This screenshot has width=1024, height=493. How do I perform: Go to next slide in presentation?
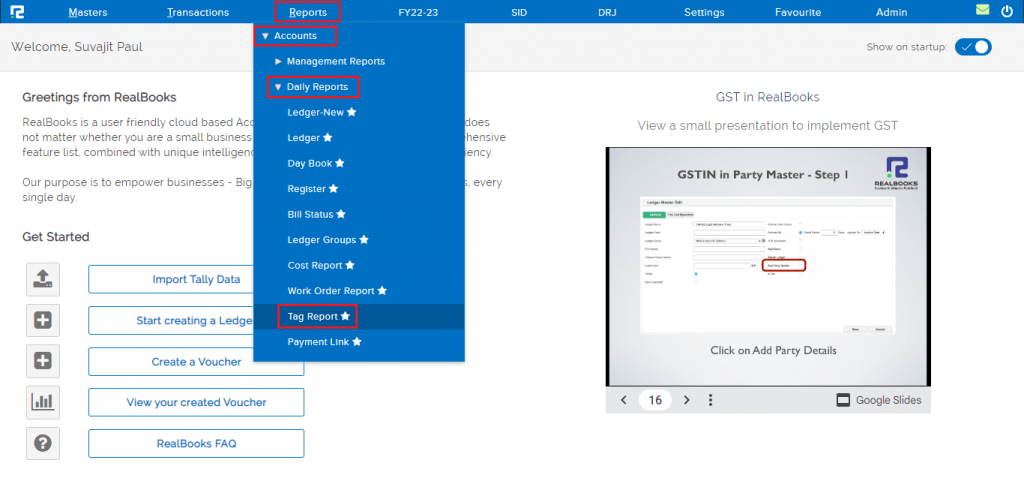pos(686,400)
